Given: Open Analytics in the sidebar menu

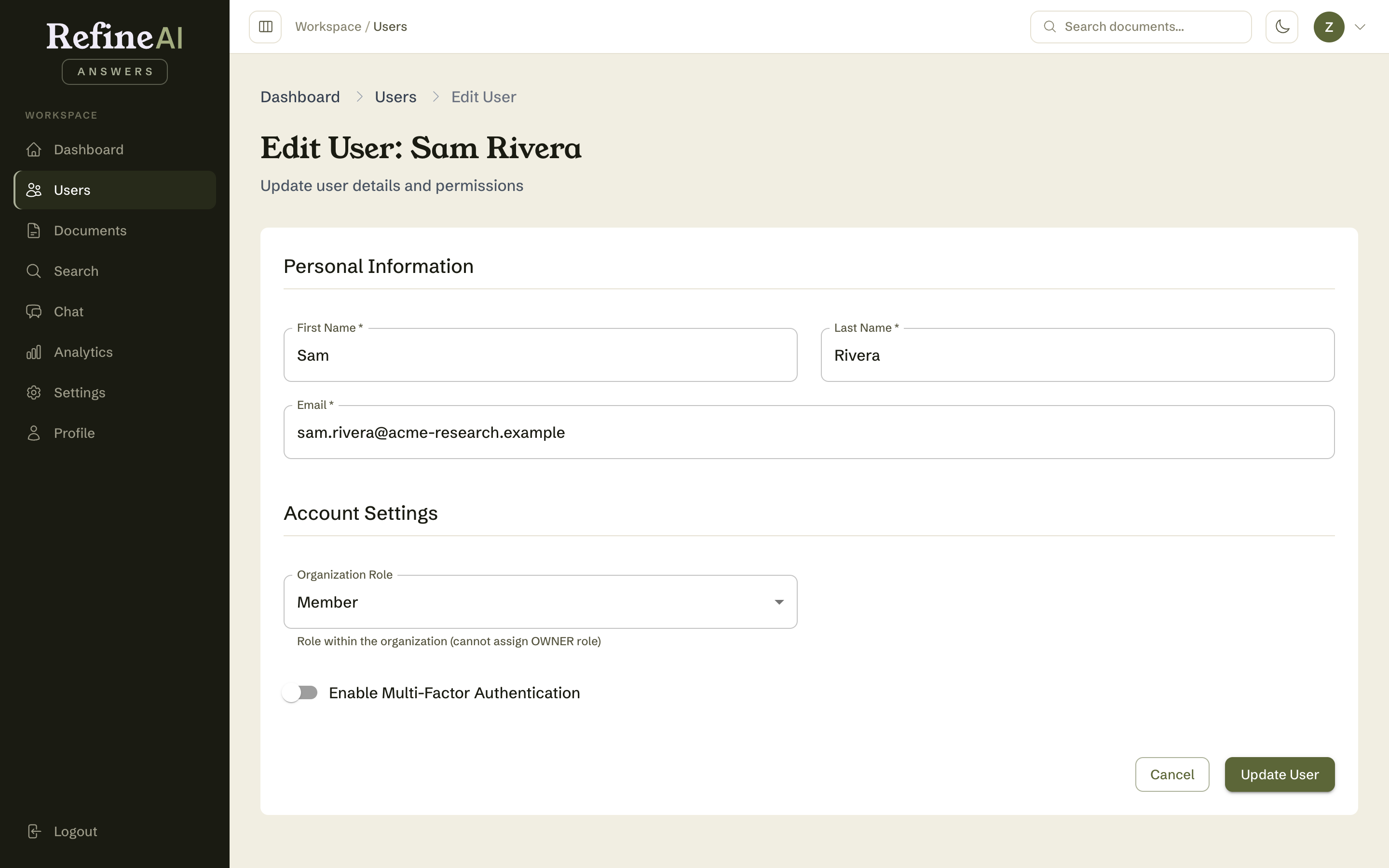Looking at the screenshot, I should (115, 352).
